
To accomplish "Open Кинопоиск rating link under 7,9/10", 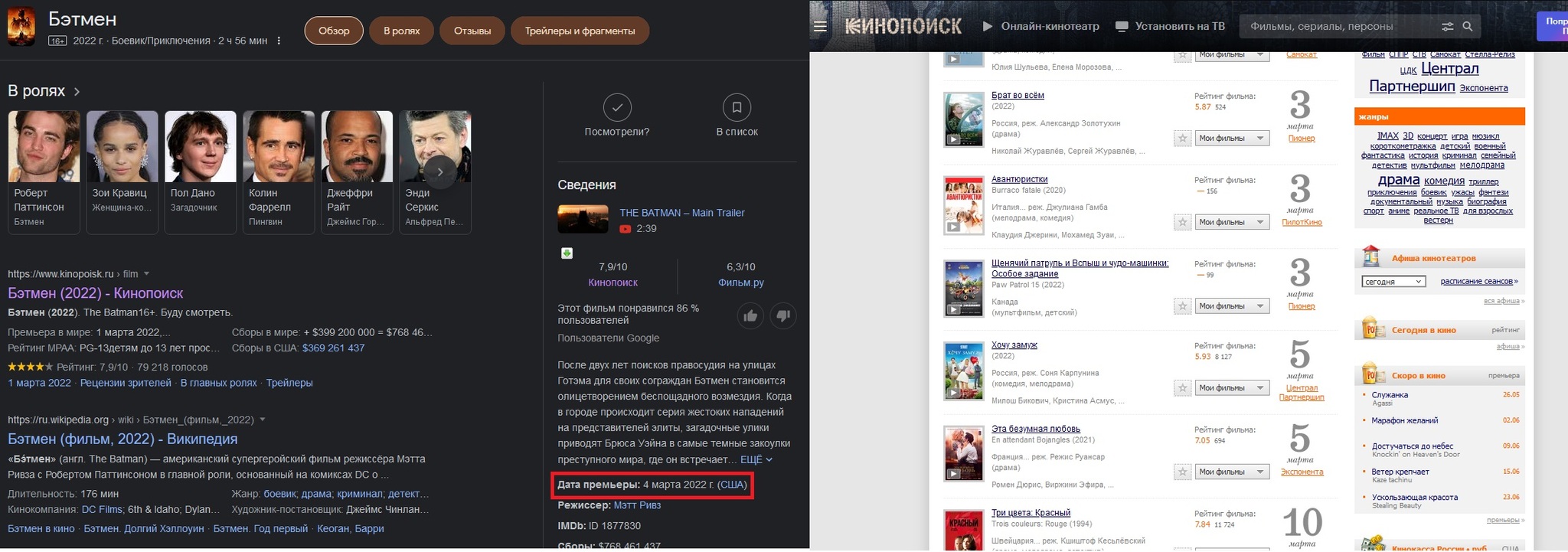I will pos(612,283).
